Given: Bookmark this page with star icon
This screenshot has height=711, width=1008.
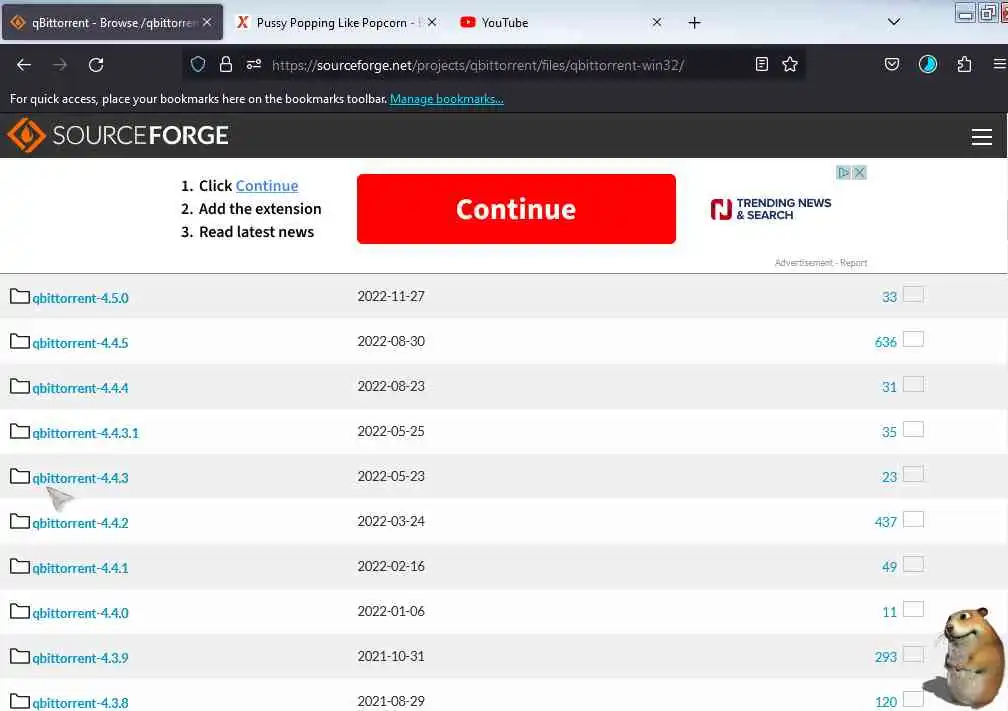Looking at the screenshot, I should (790, 64).
